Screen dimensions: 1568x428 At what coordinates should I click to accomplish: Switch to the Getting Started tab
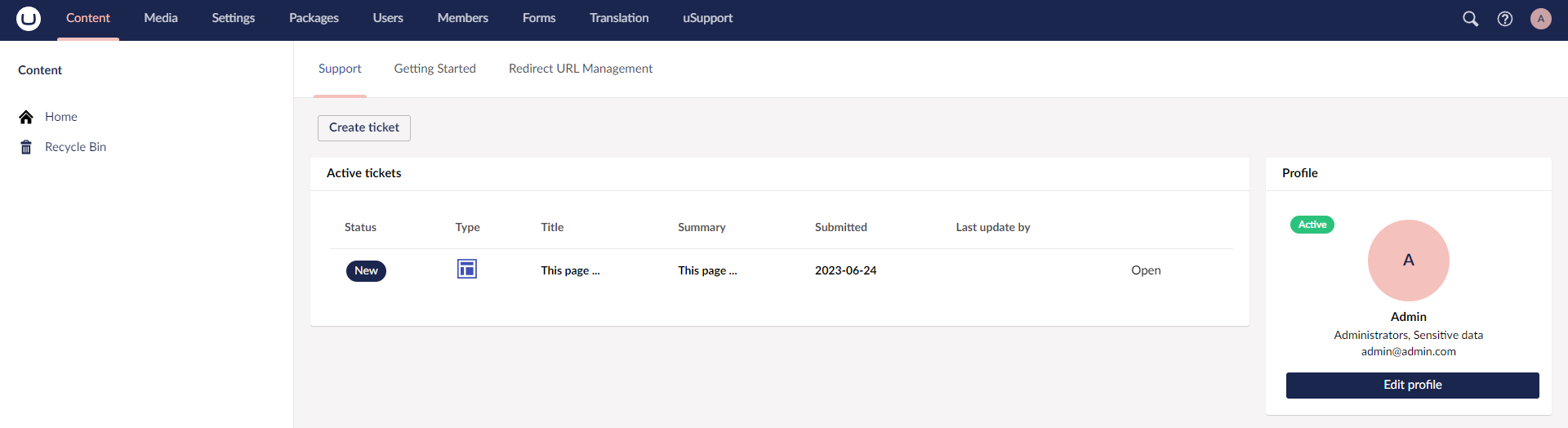point(434,69)
